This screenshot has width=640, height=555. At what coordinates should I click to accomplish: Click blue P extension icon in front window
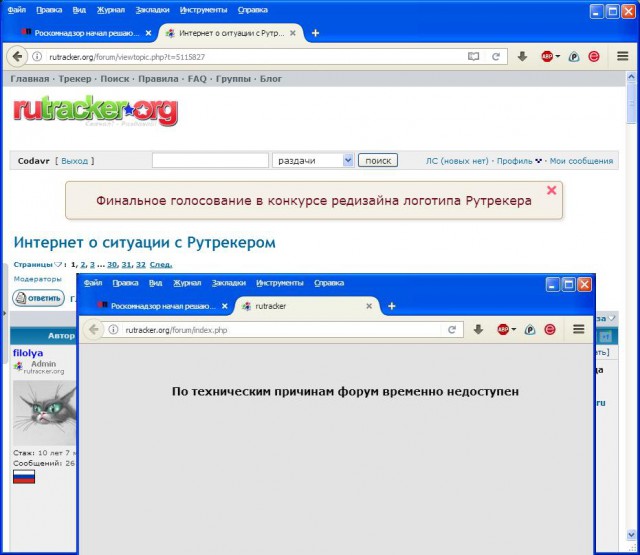pyautogui.click(x=530, y=330)
